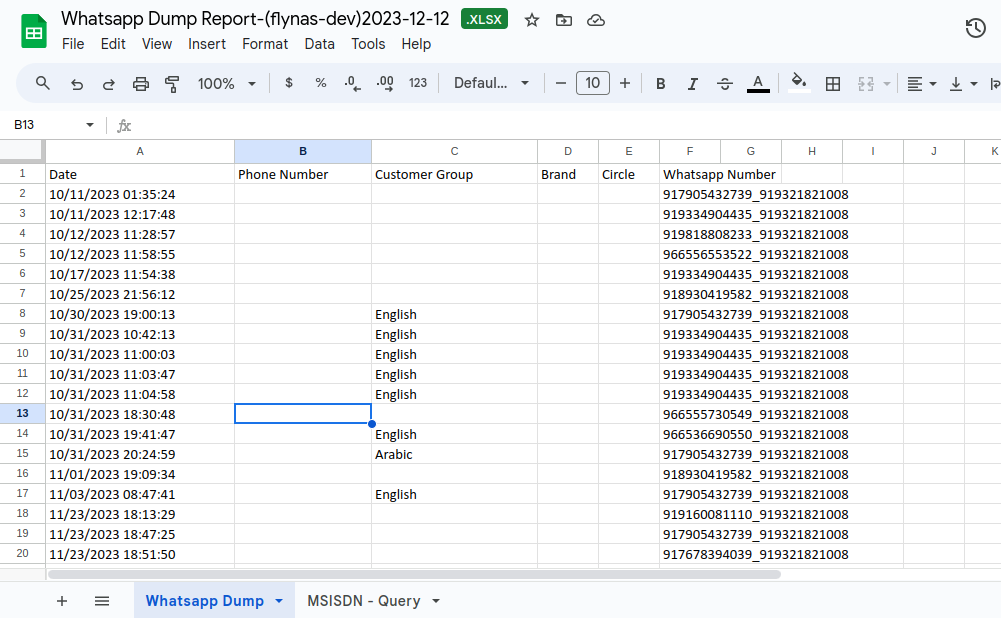Open the version history clock icon

(x=975, y=29)
